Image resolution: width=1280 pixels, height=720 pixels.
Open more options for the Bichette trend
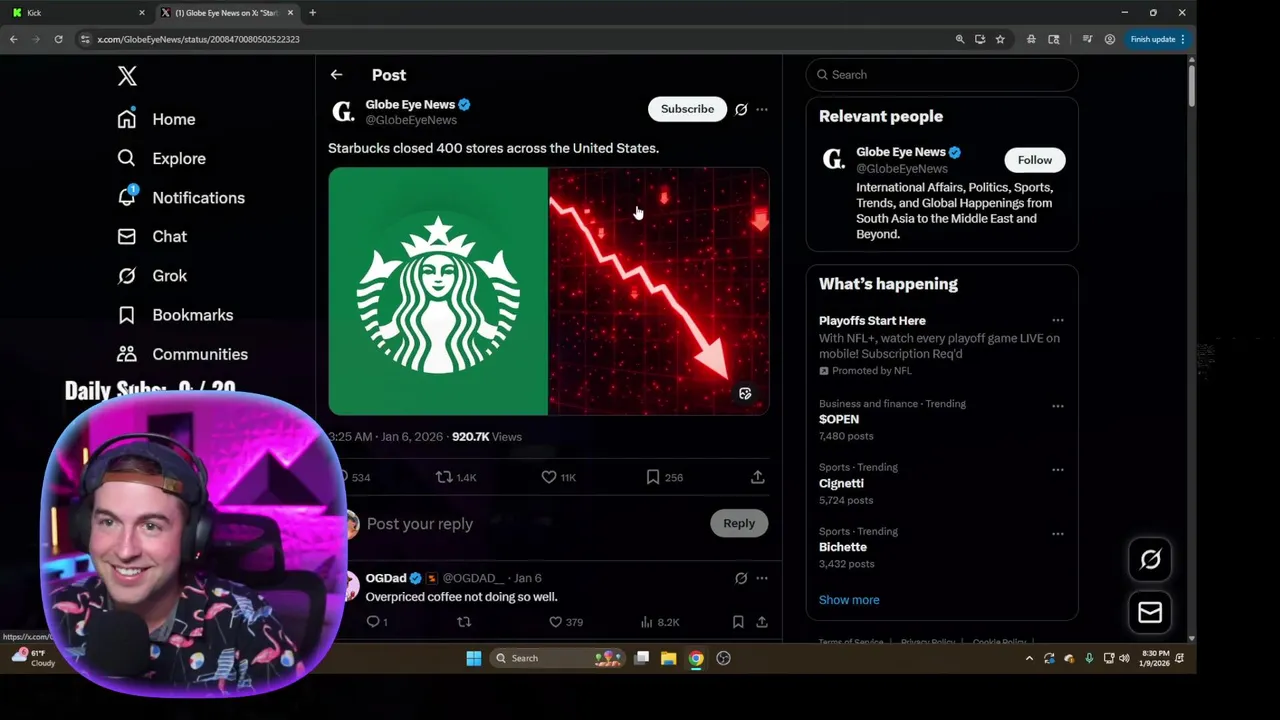[x=1058, y=534]
